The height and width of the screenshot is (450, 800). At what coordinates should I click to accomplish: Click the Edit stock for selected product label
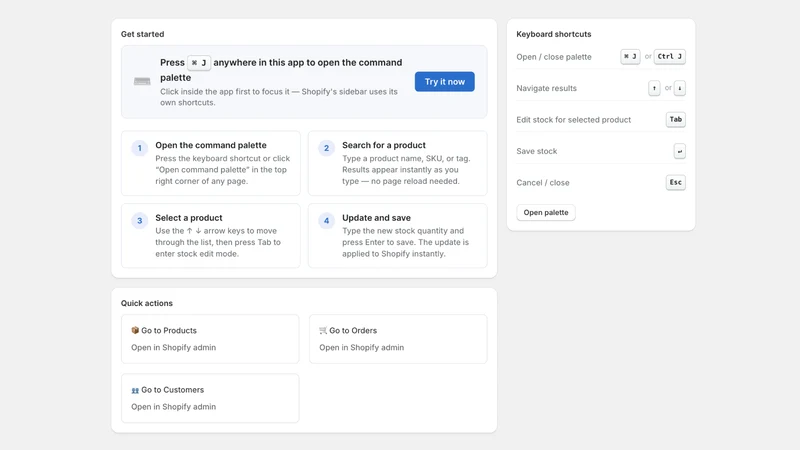[x=573, y=120]
